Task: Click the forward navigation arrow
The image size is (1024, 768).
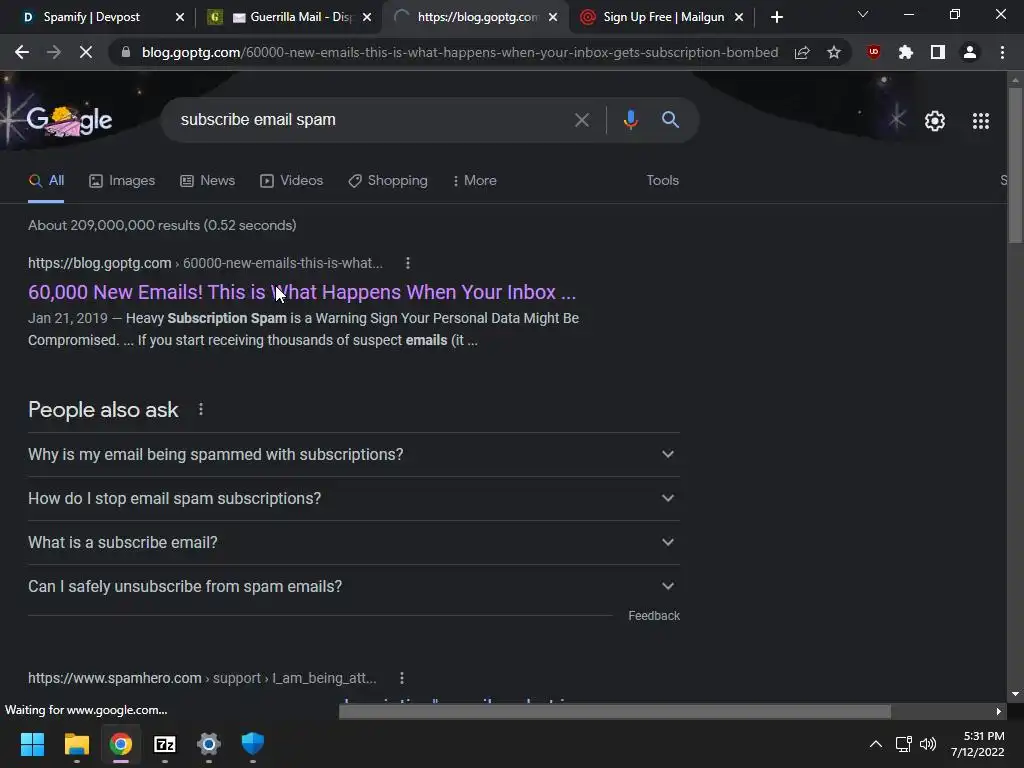Action: (x=54, y=52)
